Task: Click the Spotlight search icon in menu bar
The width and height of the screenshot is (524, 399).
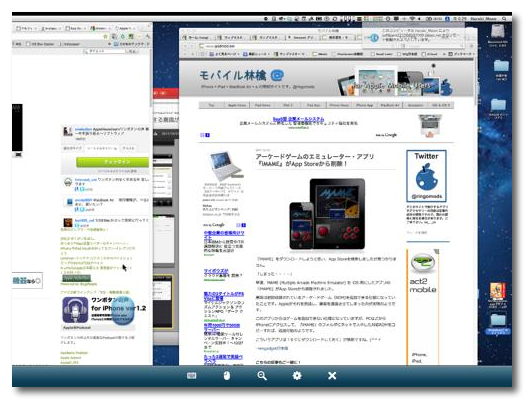Action: [x=504, y=19]
